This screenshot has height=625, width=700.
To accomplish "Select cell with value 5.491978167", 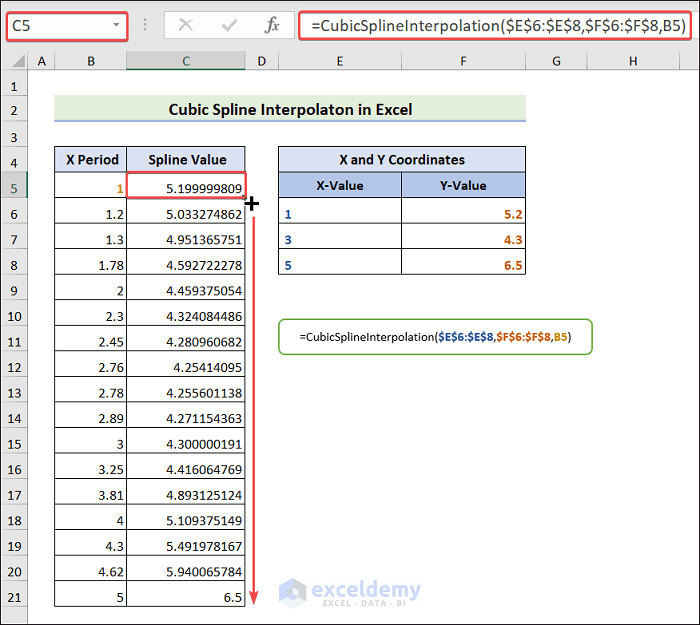I will click(x=186, y=543).
